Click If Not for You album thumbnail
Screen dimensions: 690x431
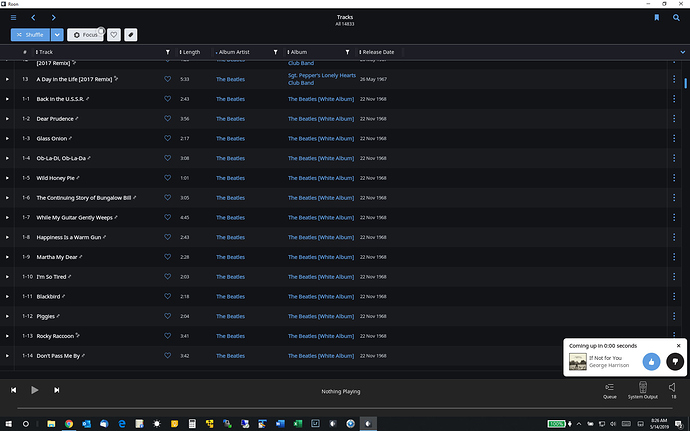click(x=577, y=362)
